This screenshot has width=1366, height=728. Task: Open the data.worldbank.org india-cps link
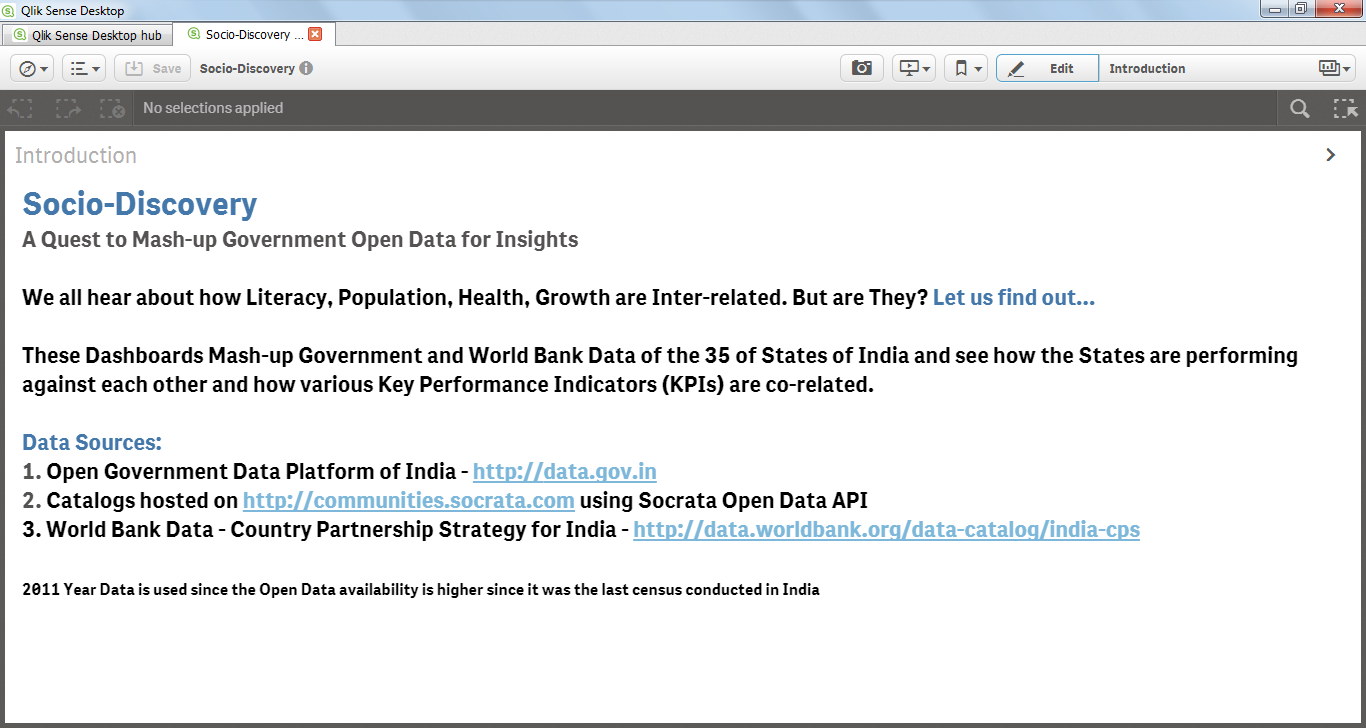pos(887,529)
